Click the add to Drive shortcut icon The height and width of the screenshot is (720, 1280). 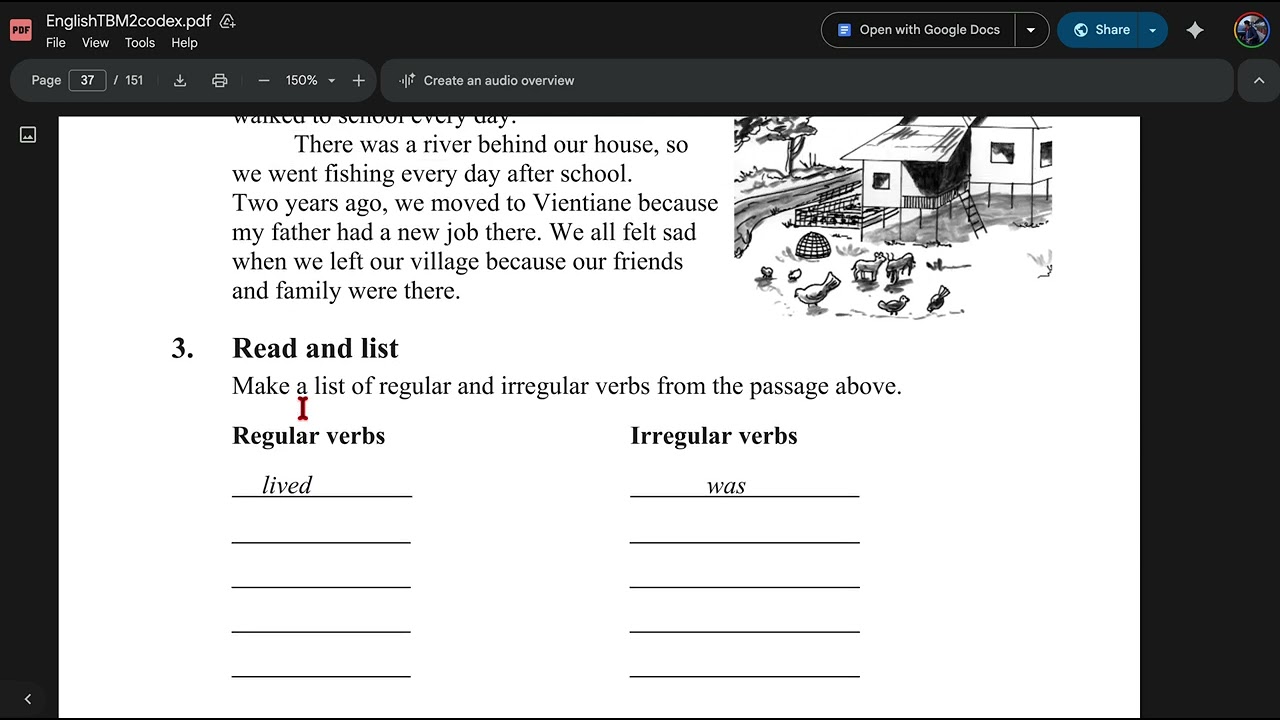(x=228, y=21)
